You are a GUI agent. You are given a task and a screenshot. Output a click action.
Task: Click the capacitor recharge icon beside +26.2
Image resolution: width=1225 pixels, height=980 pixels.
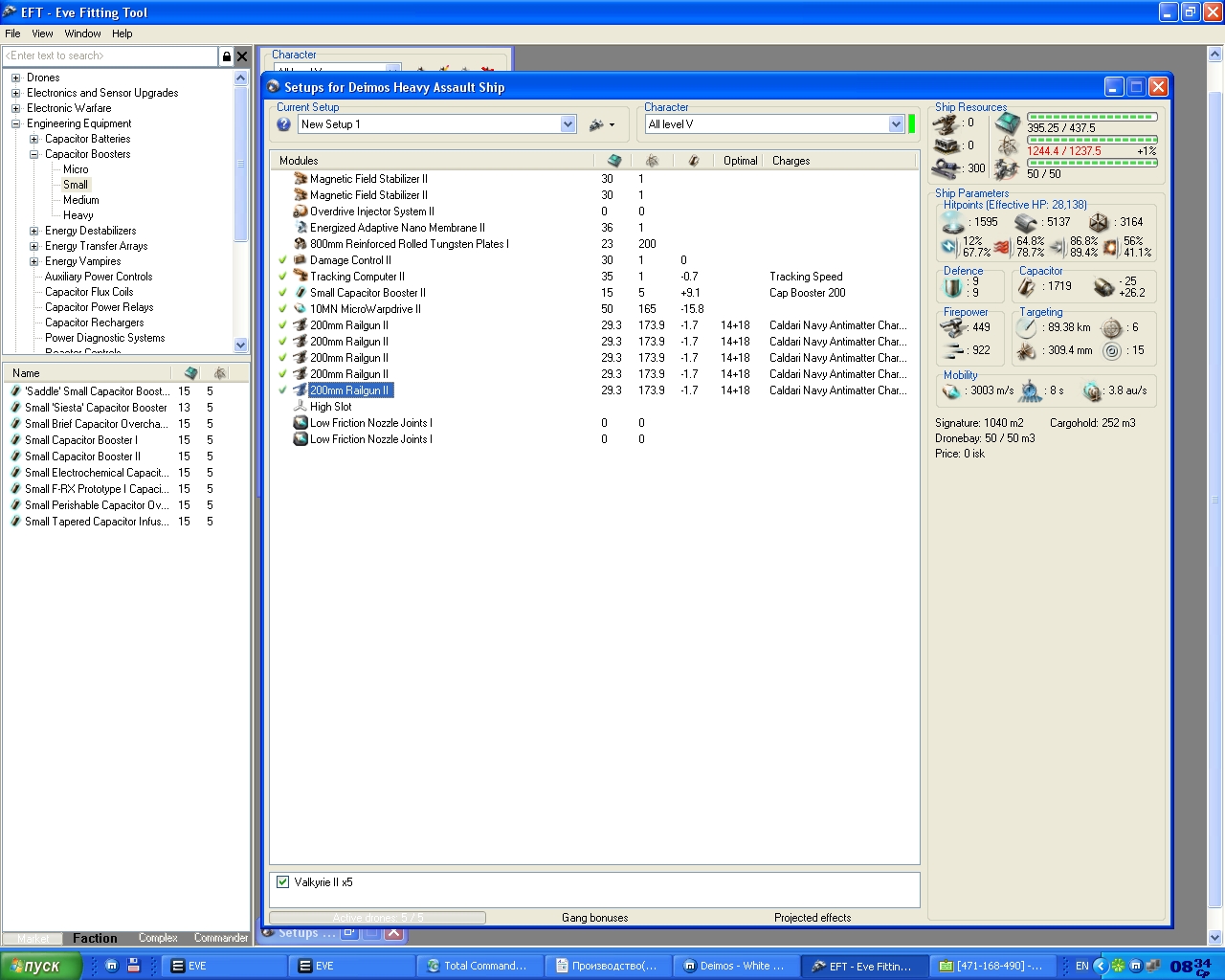point(1104,287)
